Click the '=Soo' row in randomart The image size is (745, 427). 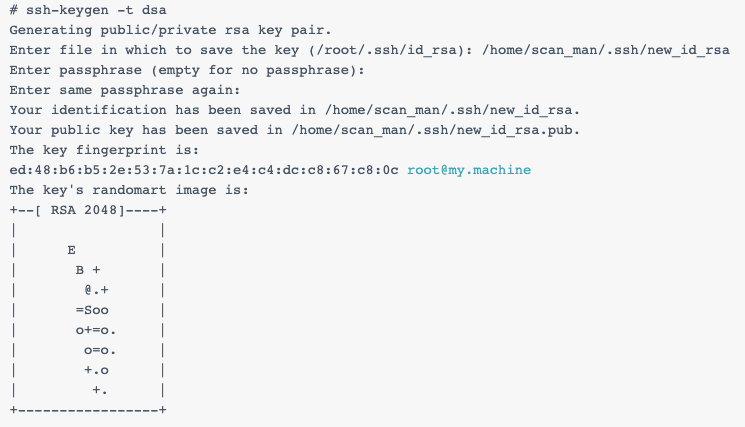[x=92, y=310]
